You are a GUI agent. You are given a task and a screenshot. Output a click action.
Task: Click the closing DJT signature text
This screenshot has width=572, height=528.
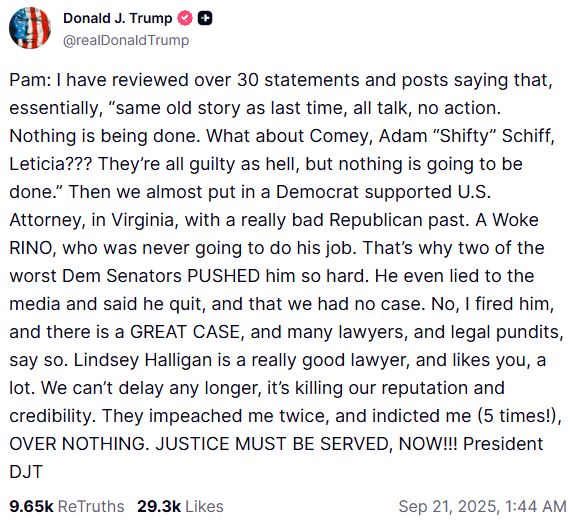(x=26, y=472)
